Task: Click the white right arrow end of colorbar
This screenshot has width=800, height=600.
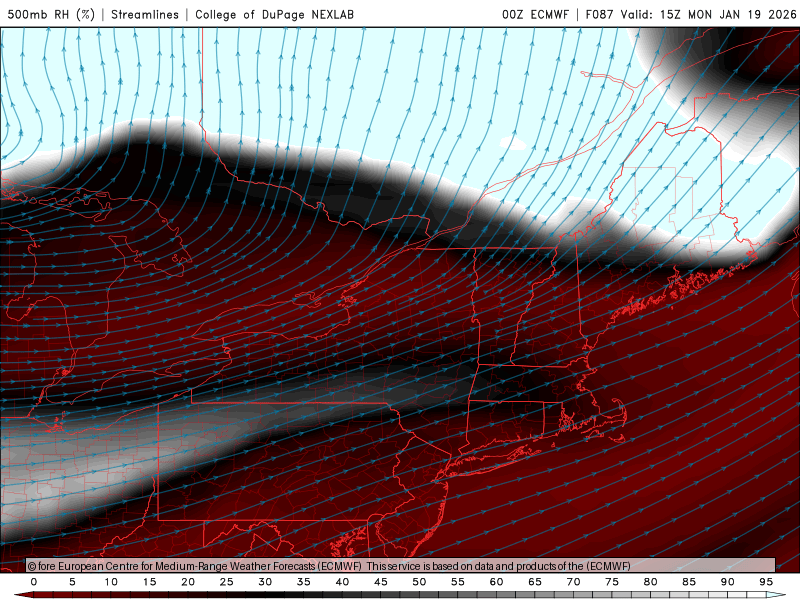Action: (776, 595)
